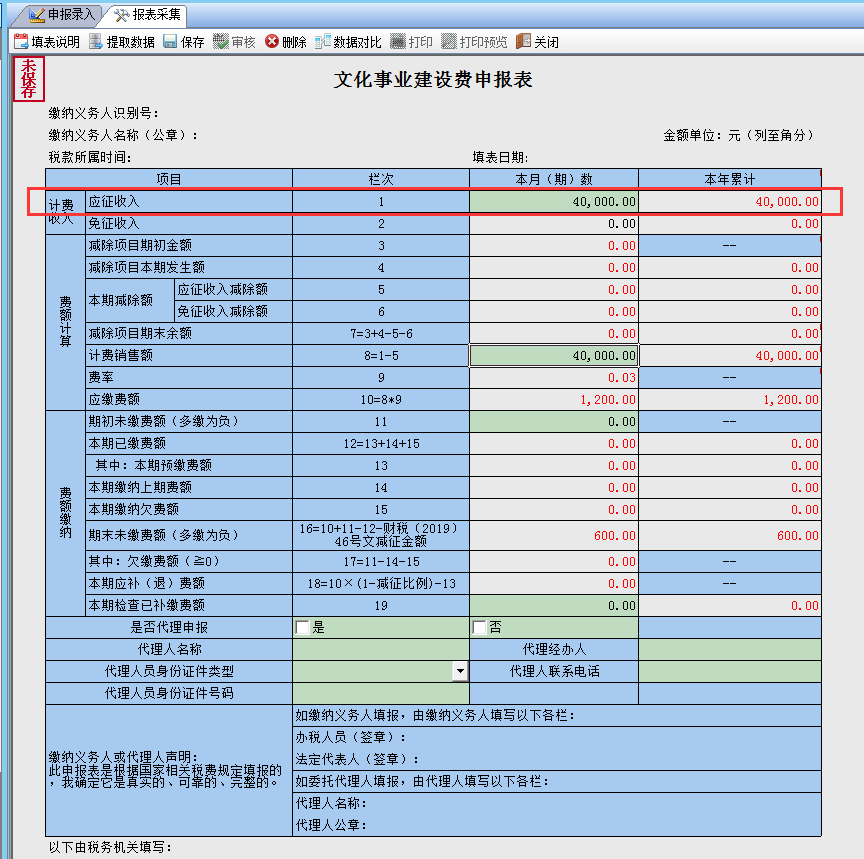The image size is (864, 859).
Task: Click the 打印 printer icon
Action: tap(397, 41)
